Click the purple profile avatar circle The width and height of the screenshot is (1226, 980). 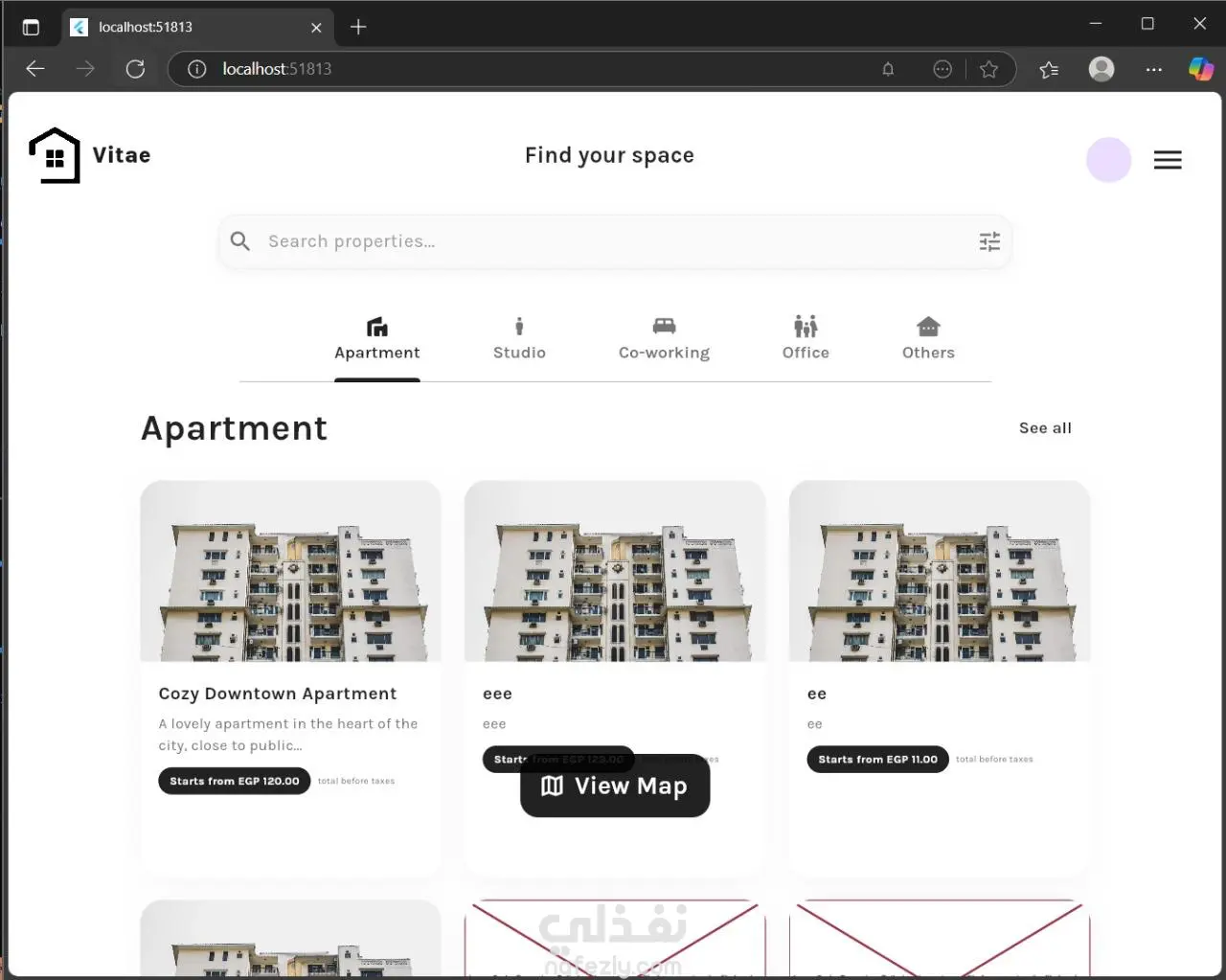pos(1108,160)
